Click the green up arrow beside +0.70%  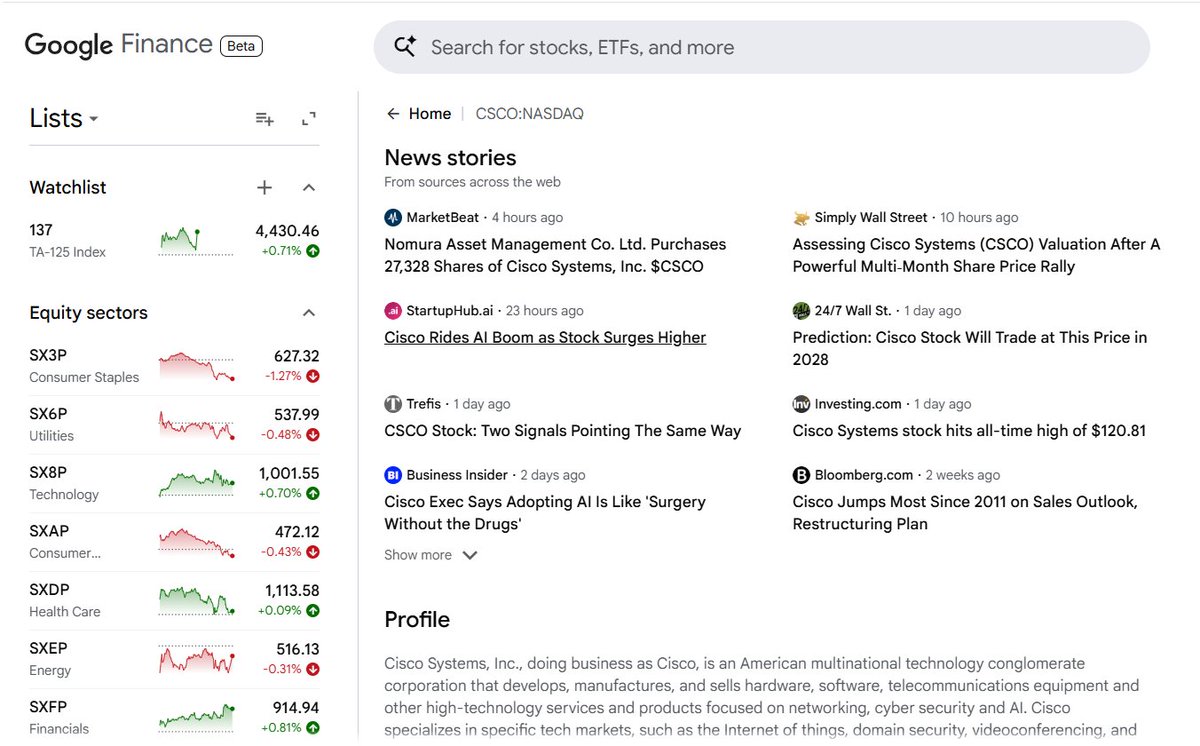coord(313,493)
